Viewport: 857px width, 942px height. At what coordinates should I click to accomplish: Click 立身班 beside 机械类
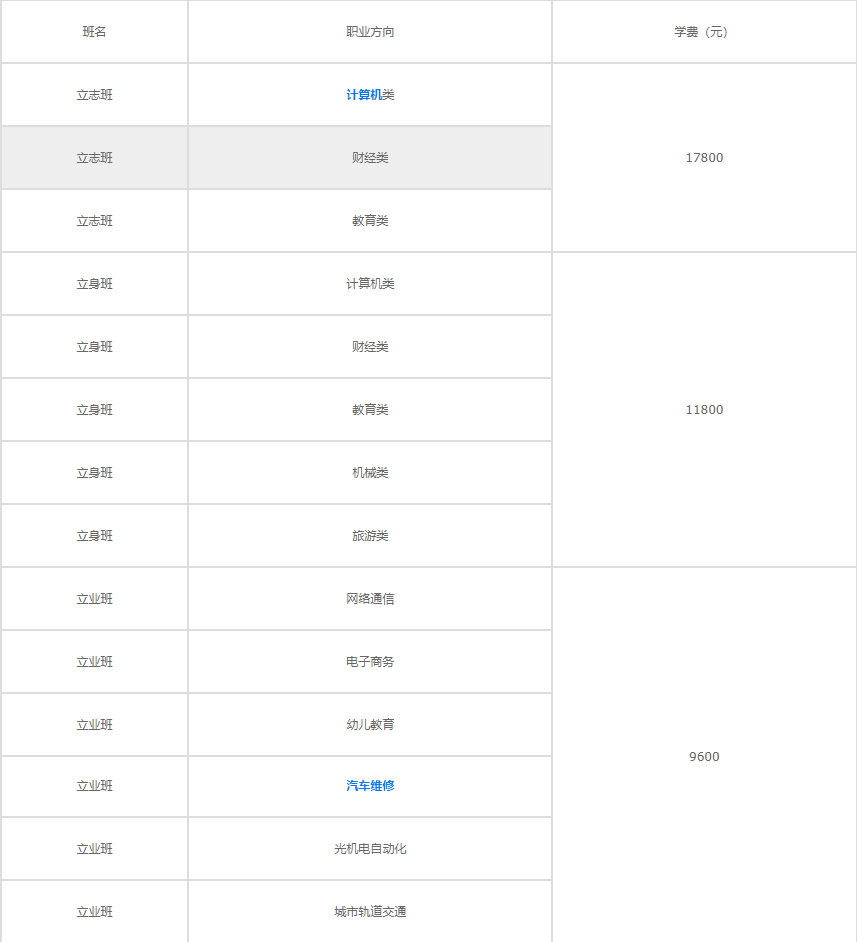pos(94,473)
